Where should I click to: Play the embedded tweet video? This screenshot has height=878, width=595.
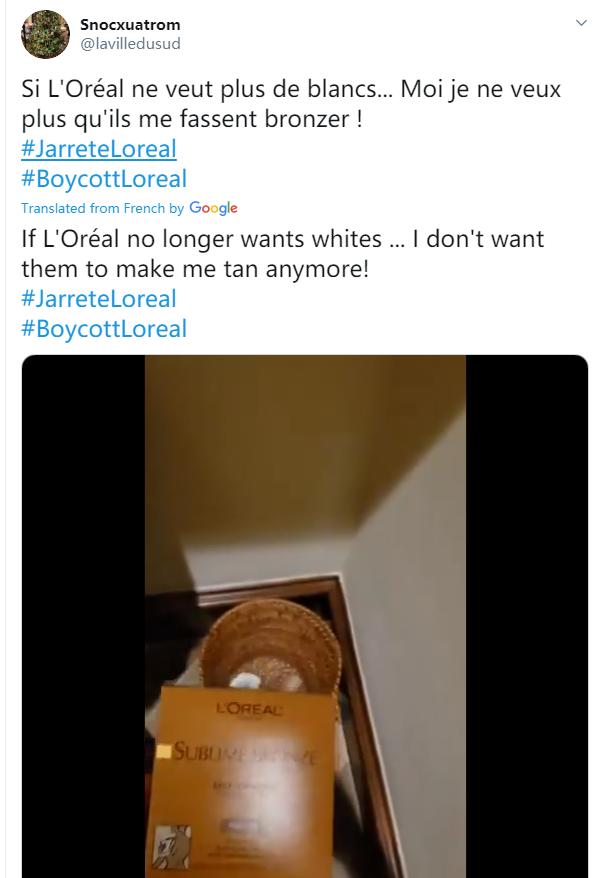click(305, 616)
